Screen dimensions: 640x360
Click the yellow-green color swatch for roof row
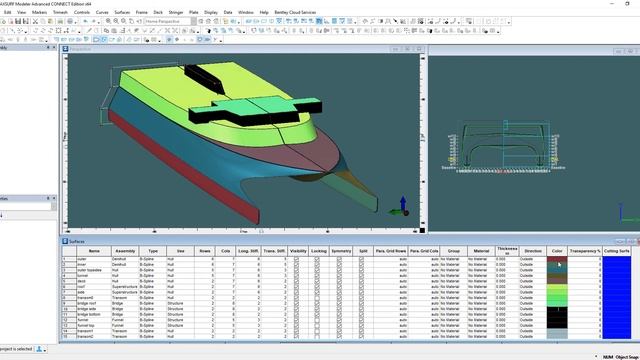557,287
